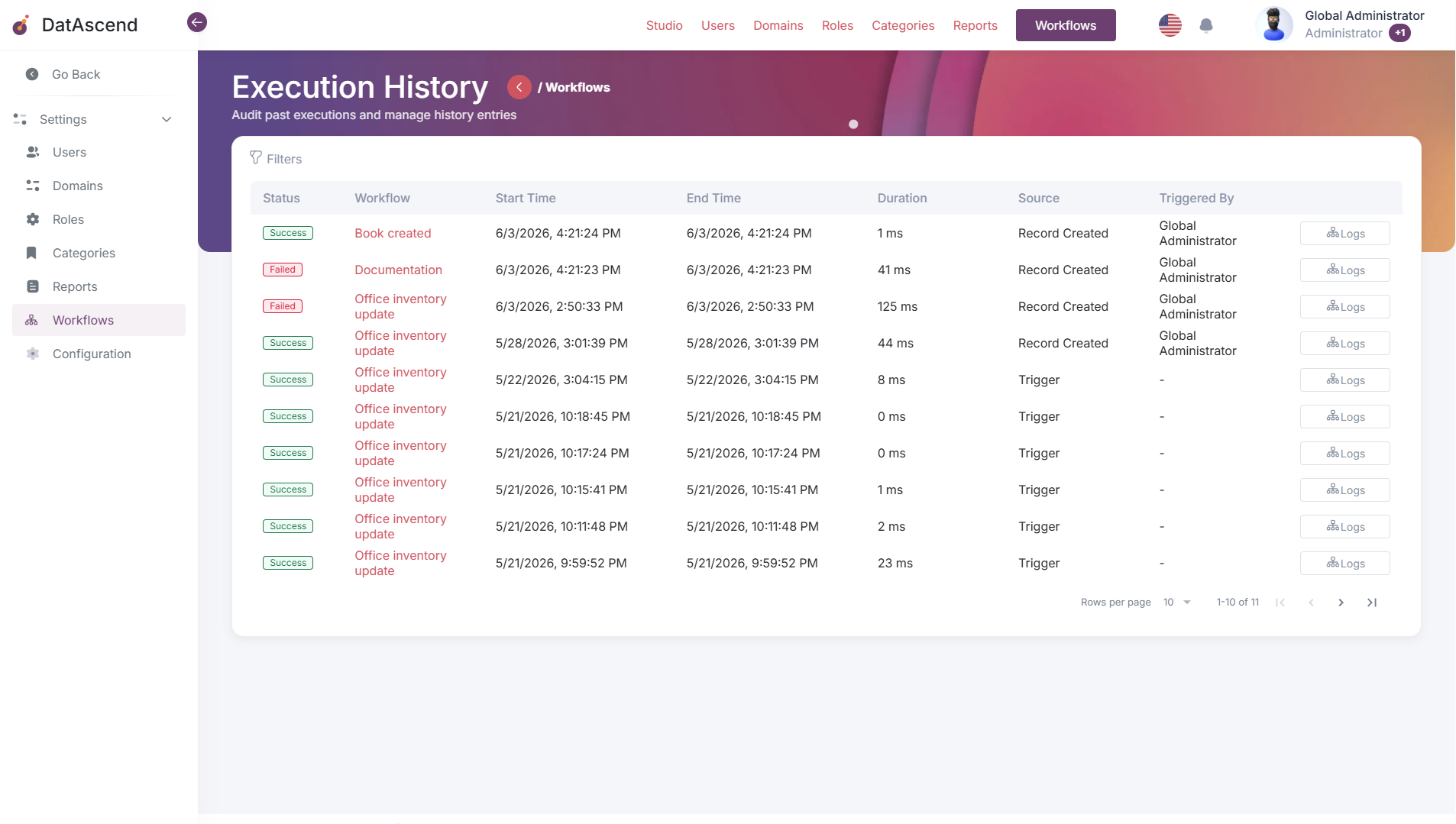
Task: Open the Book created workflow link
Action: coord(393,233)
